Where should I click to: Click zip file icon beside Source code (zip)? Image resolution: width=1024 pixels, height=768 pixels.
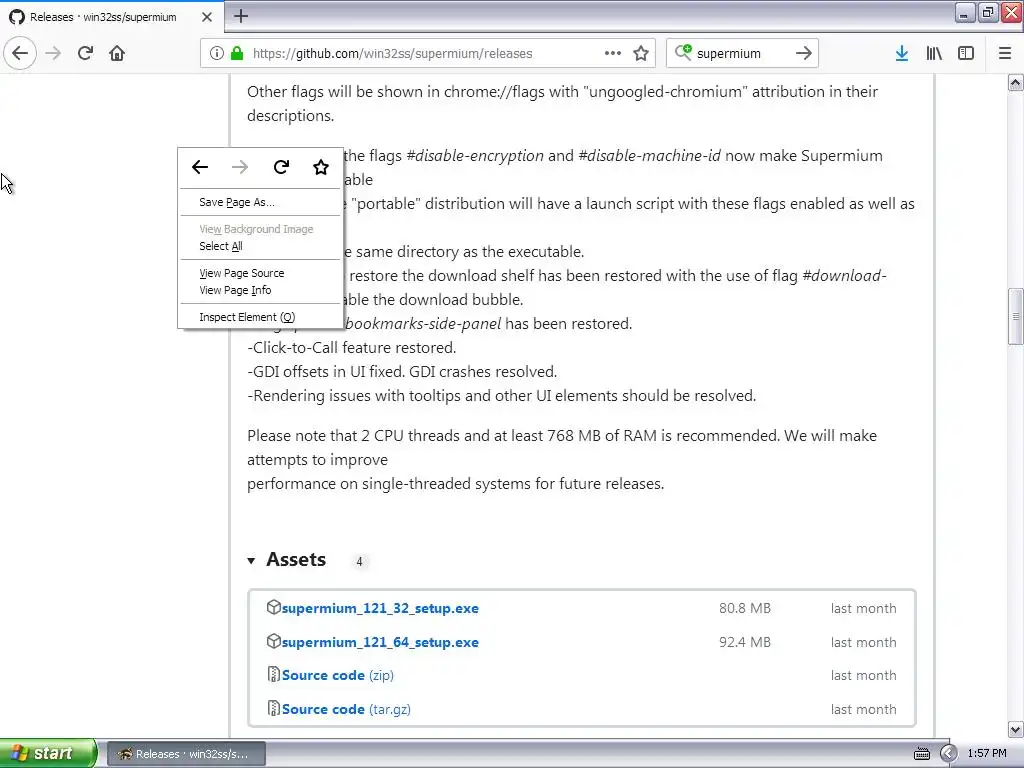[274, 674]
